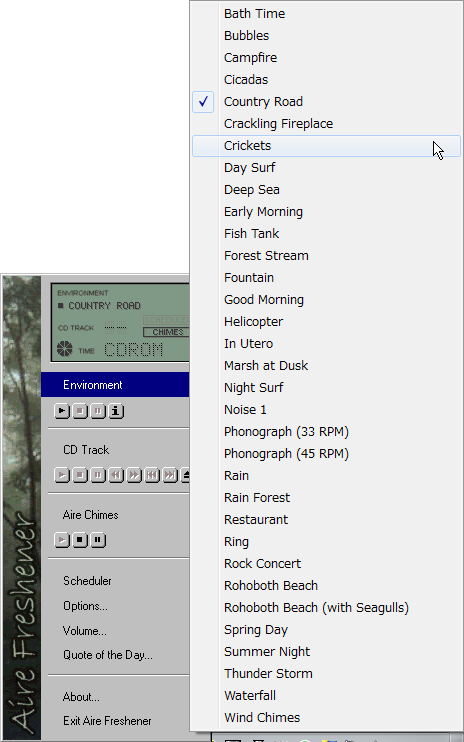Viewport: 464px width, 742px height.
Task: Select Restaurant environment
Action: (326, 520)
